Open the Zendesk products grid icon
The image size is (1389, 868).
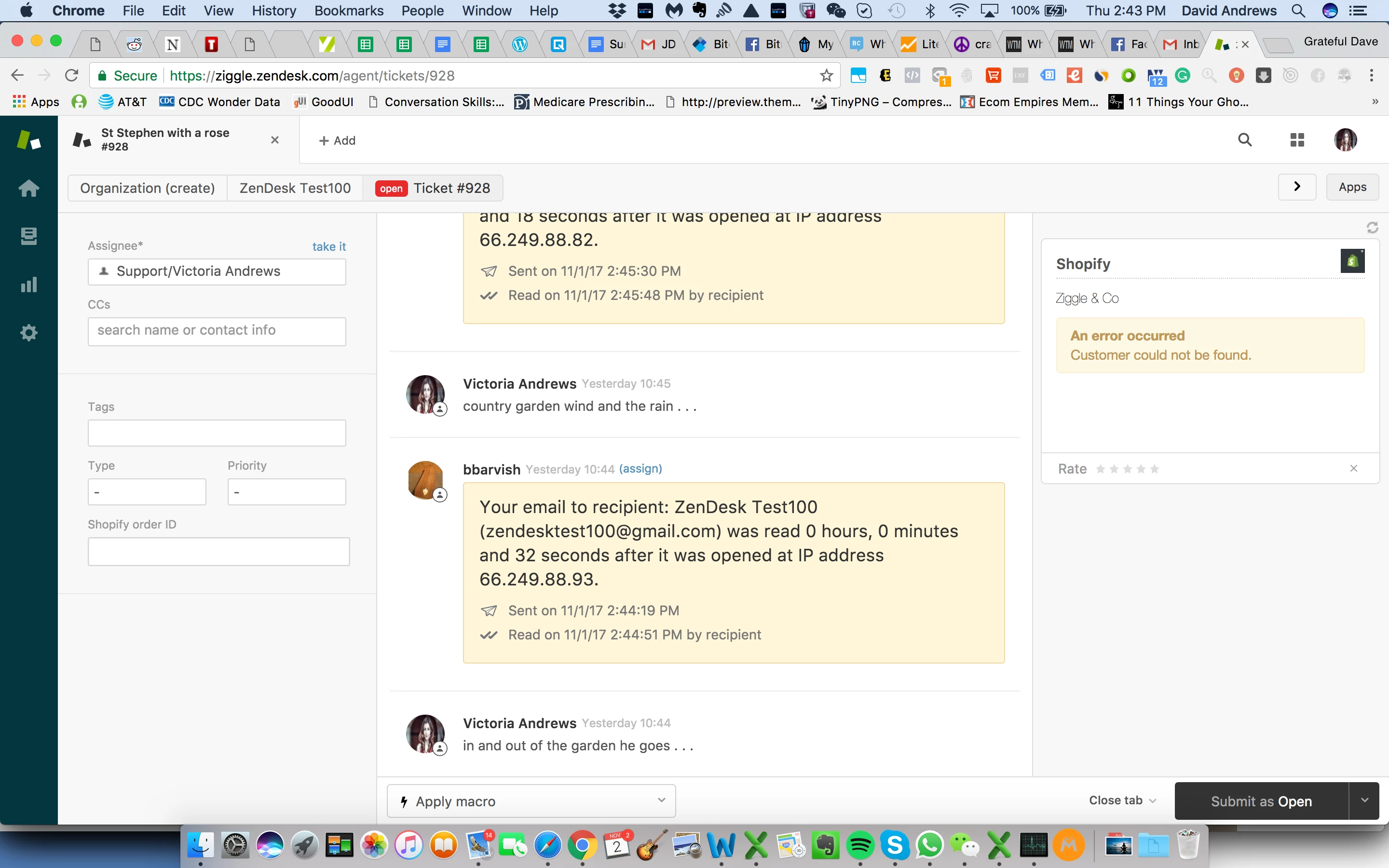coord(1297,140)
